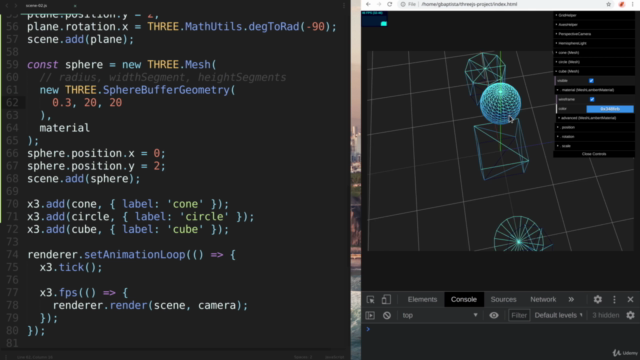Go forward in the browser
Viewport: 640px width, 360px height.
click(x=379, y=4)
